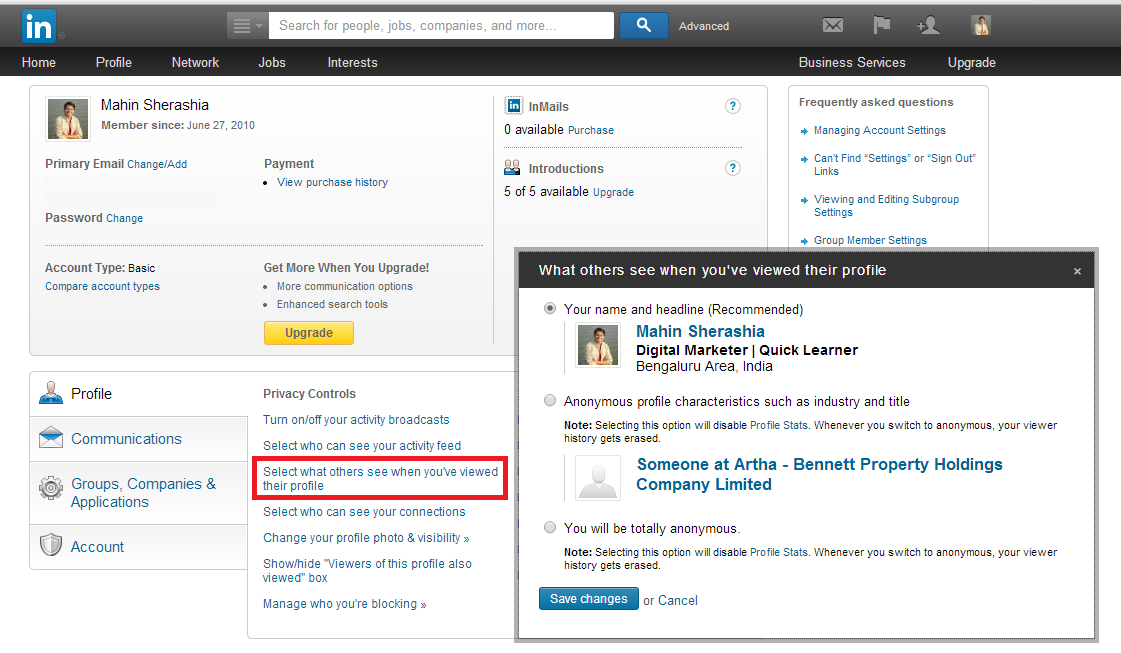1121x653 pixels.
Task: Click the Communications envelope icon
Action: click(51, 437)
